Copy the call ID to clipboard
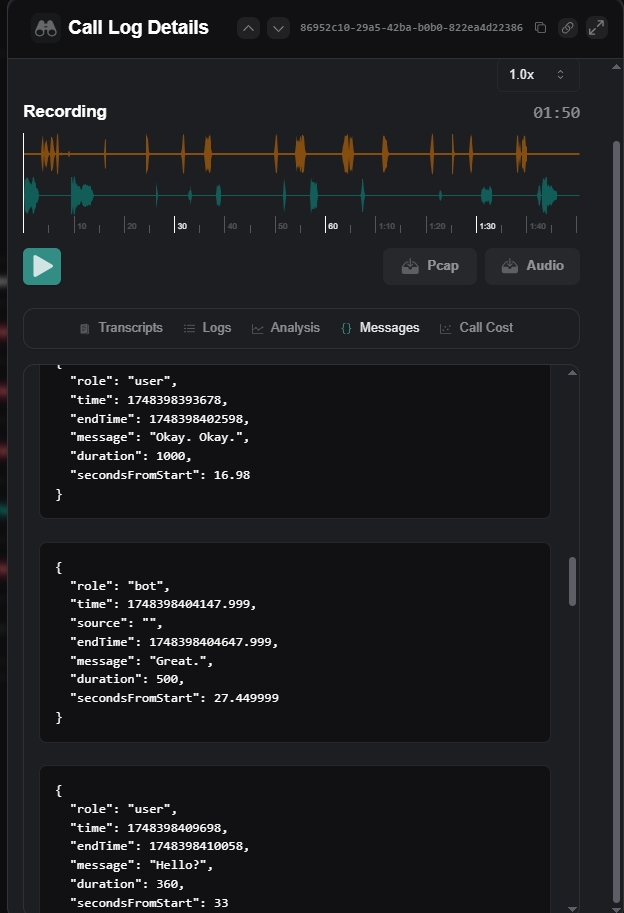This screenshot has width=624, height=913. [540, 28]
